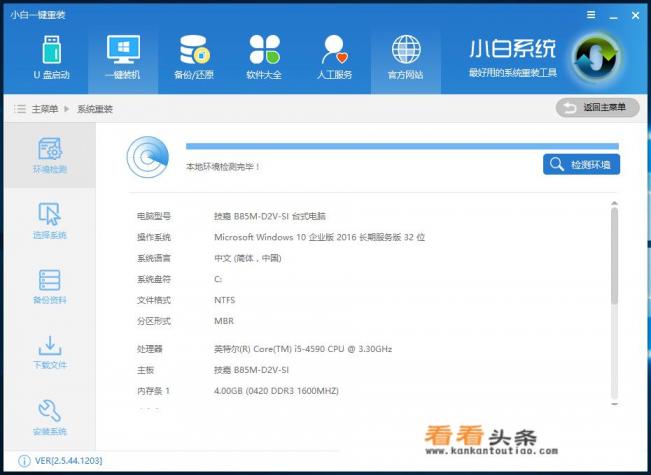Click 主菜单 in the breadcrumb
This screenshot has height=475, width=651.
click(x=44, y=109)
